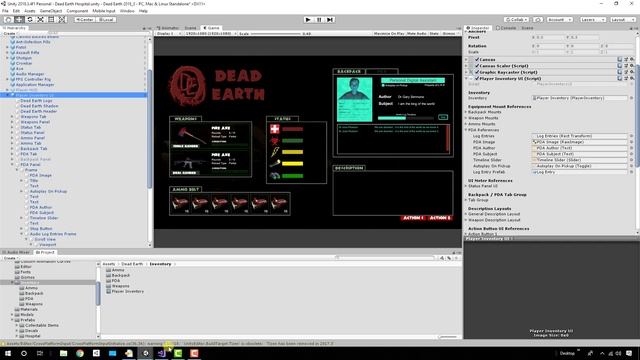Open the Display dropdown in Game view

coord(168,33)
